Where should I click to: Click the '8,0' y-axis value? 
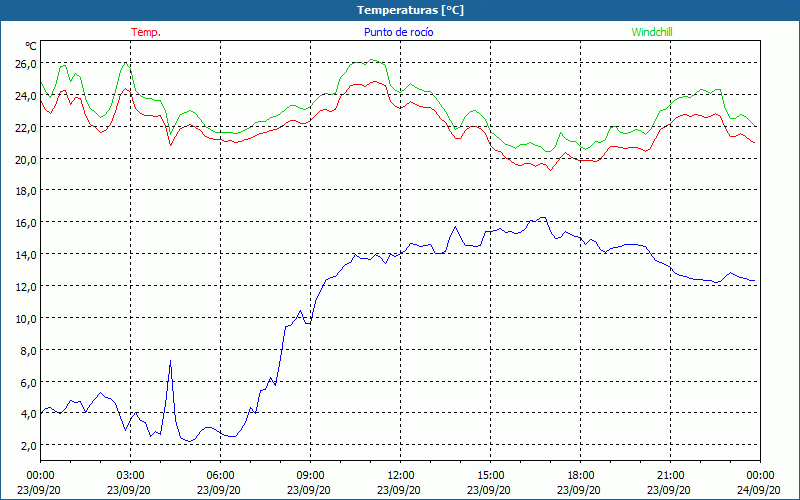[28, 351]
